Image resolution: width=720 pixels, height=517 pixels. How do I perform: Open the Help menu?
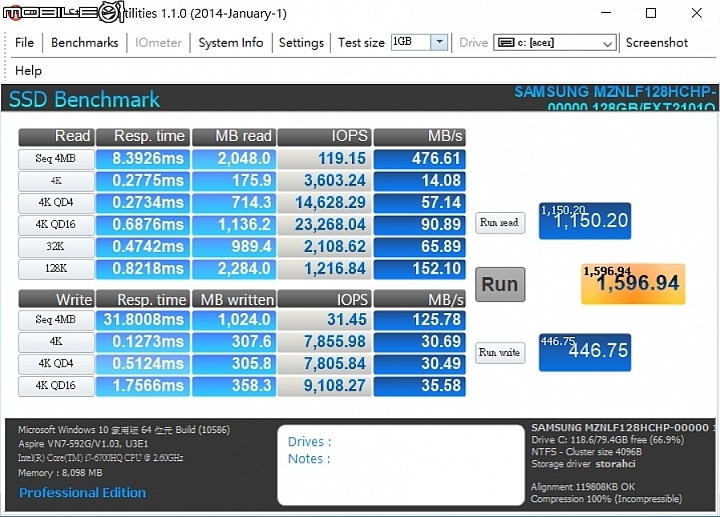(28, 71)
